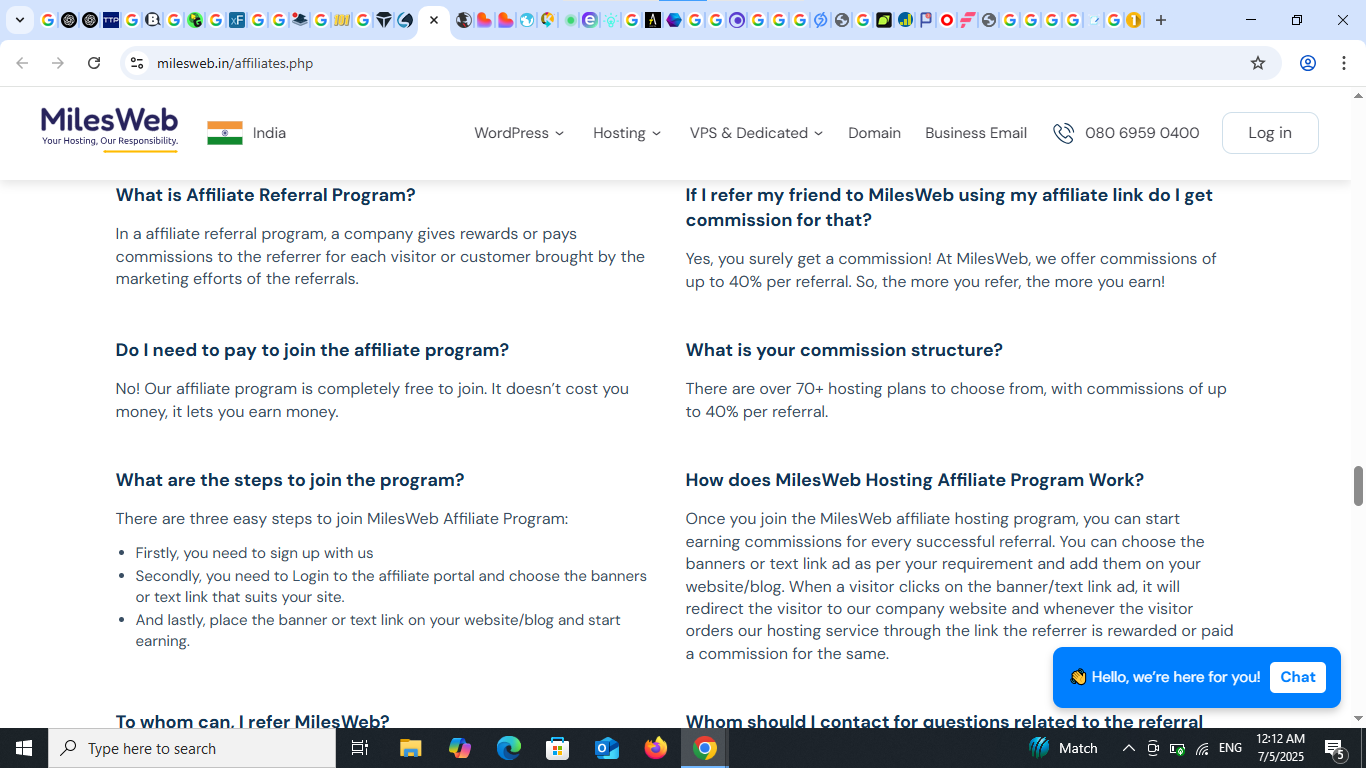
Task: Go back with the browser back arrow
Action: coord(22,63)
